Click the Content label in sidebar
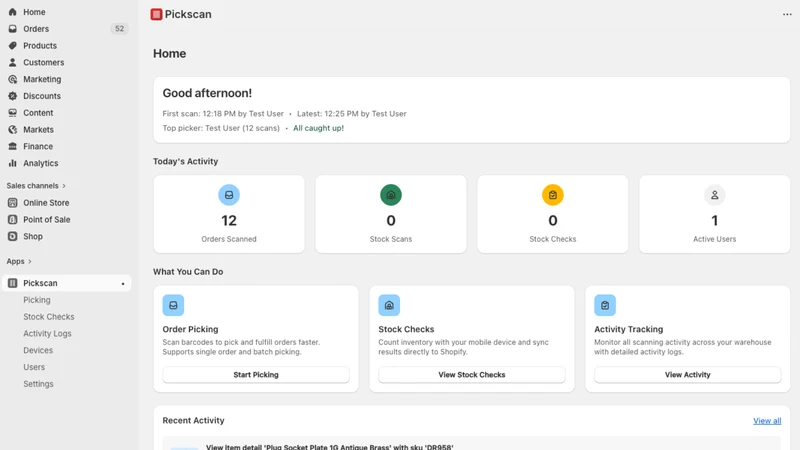This screenshot has width=800, height=450. [38, 113]
